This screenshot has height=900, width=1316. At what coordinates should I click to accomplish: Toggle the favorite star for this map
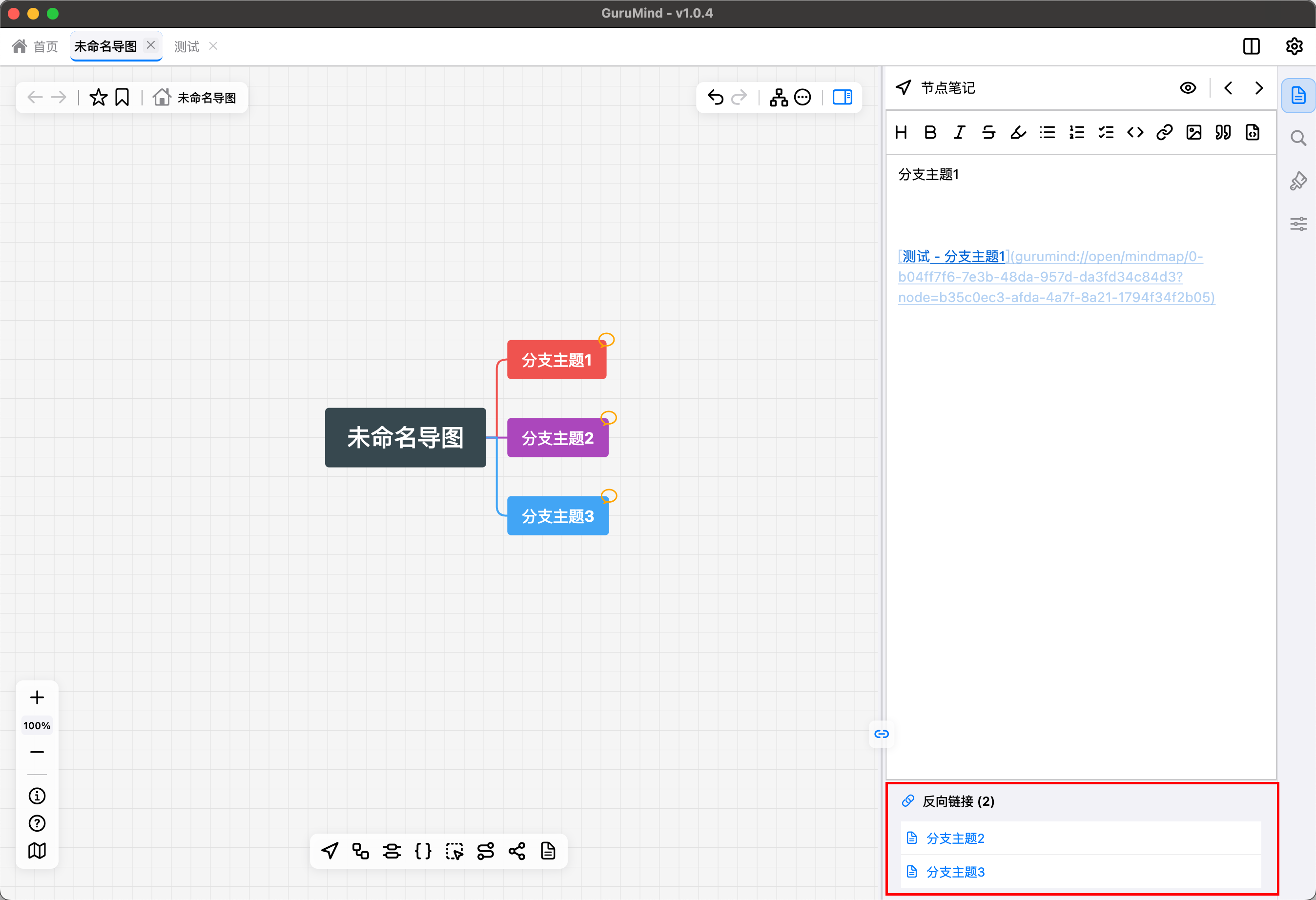[99, 97]
